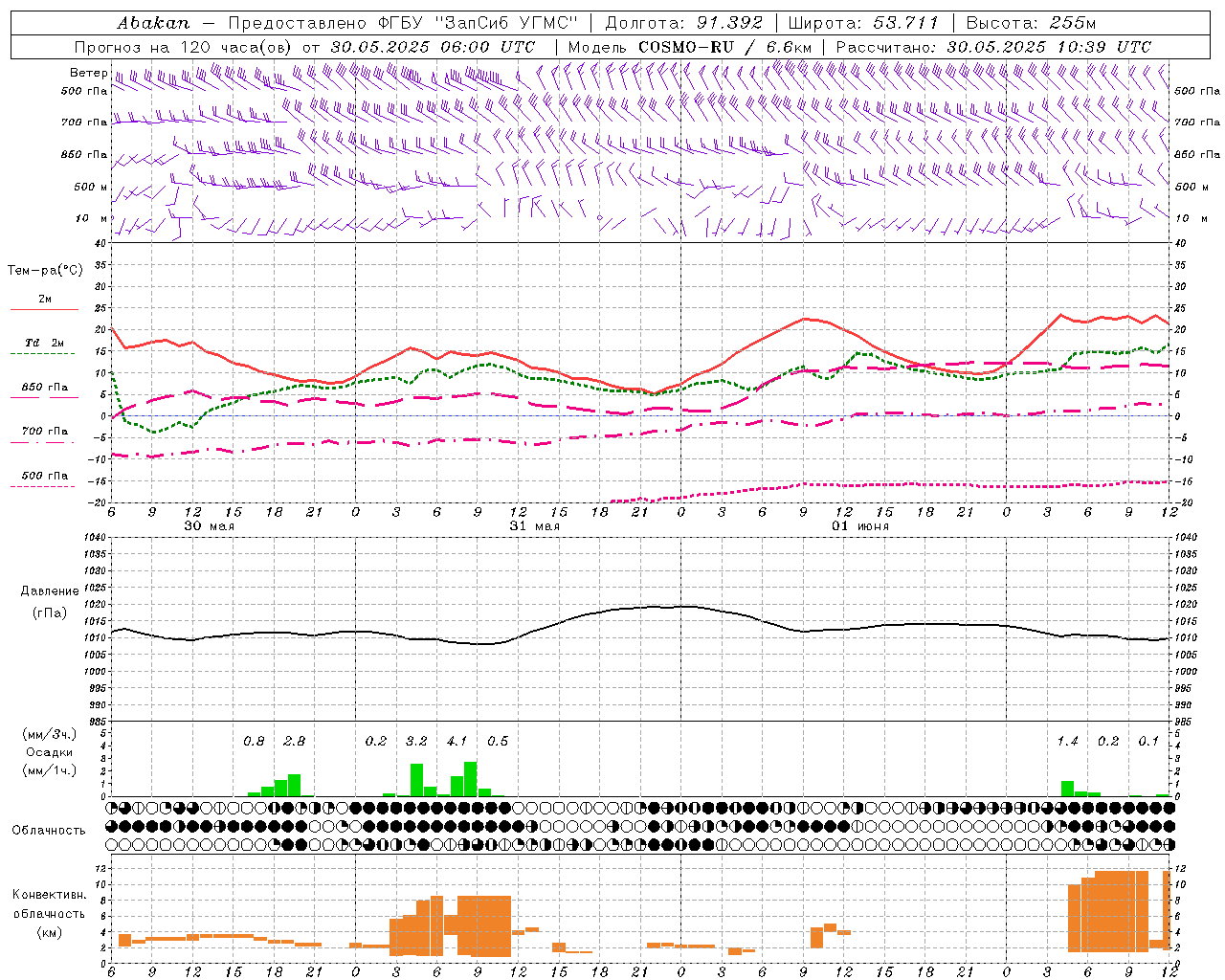Click the "Облачность" cloudiness row label
1225x980 pixels.
48,830
